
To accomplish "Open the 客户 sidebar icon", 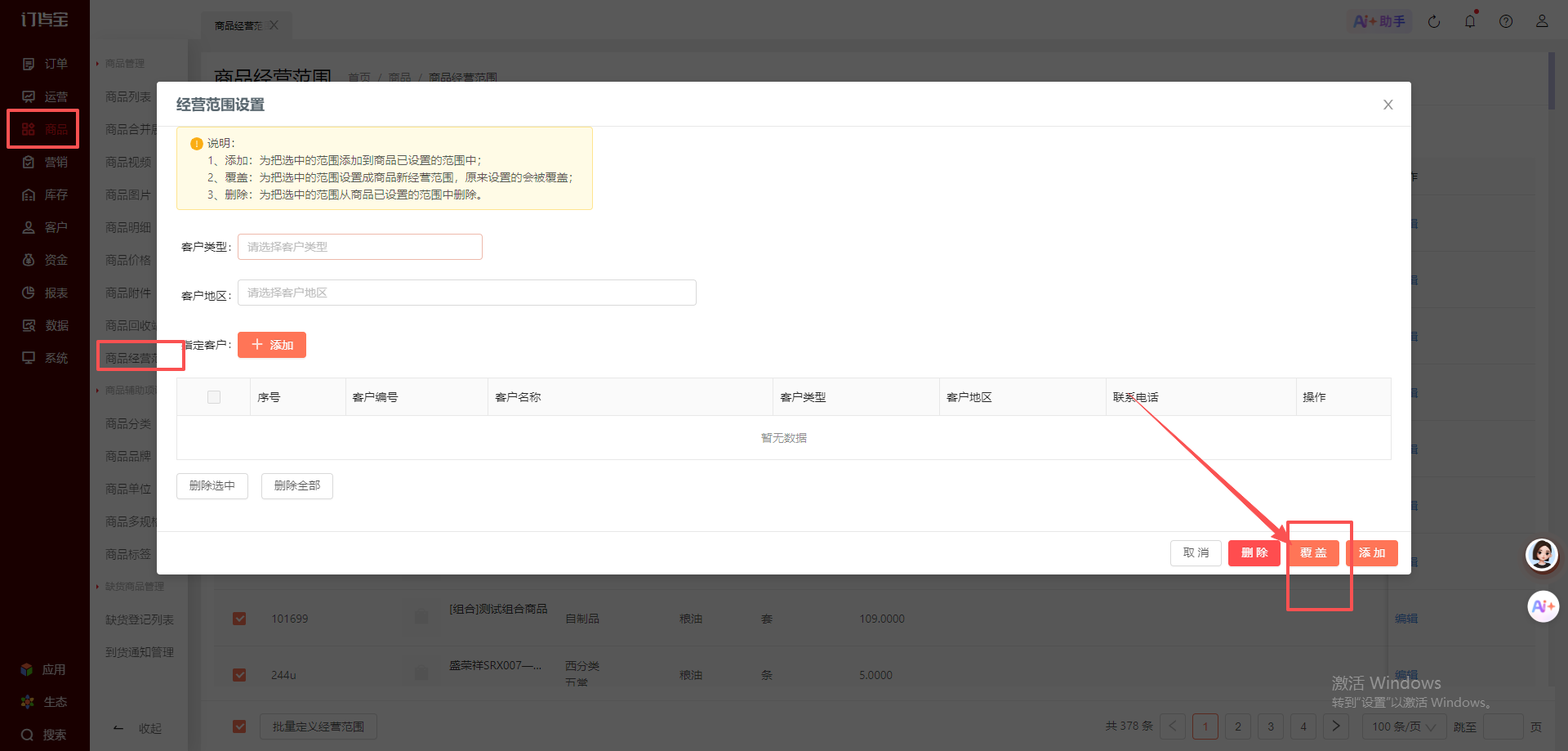I will click(29, 227).
